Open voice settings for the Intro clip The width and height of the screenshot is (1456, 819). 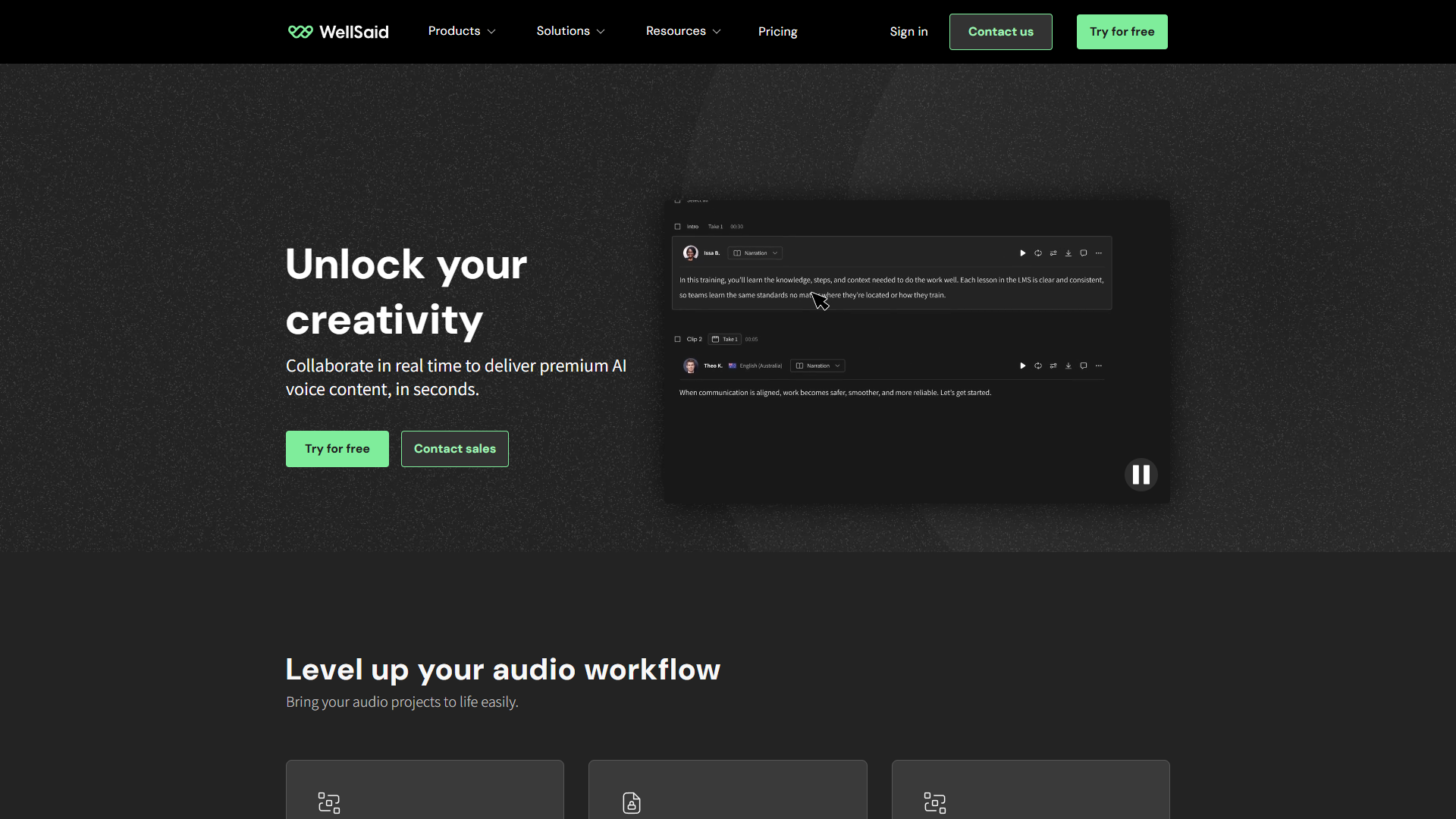coord(1053,253)
